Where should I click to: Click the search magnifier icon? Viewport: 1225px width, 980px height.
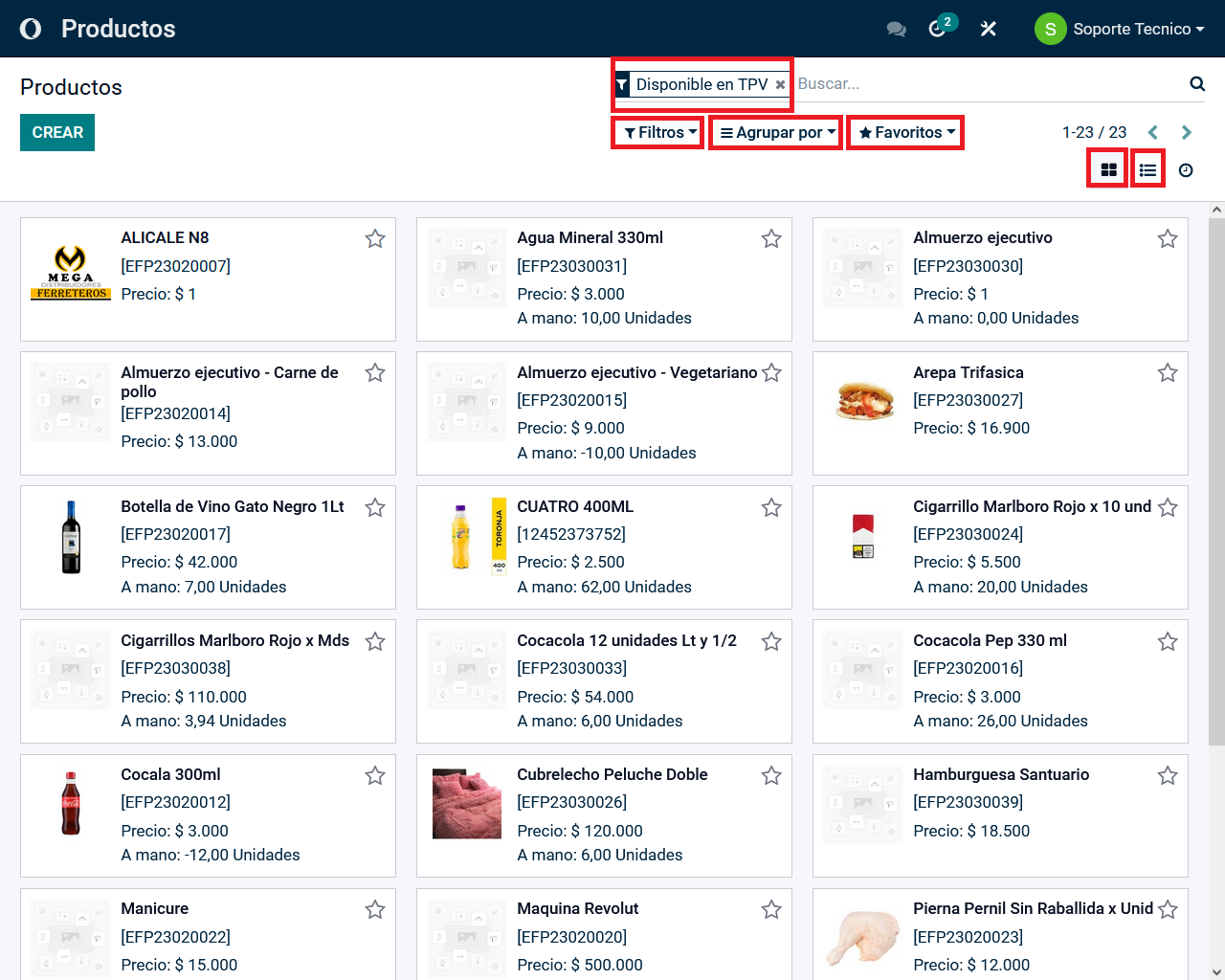click(1196, 84)
